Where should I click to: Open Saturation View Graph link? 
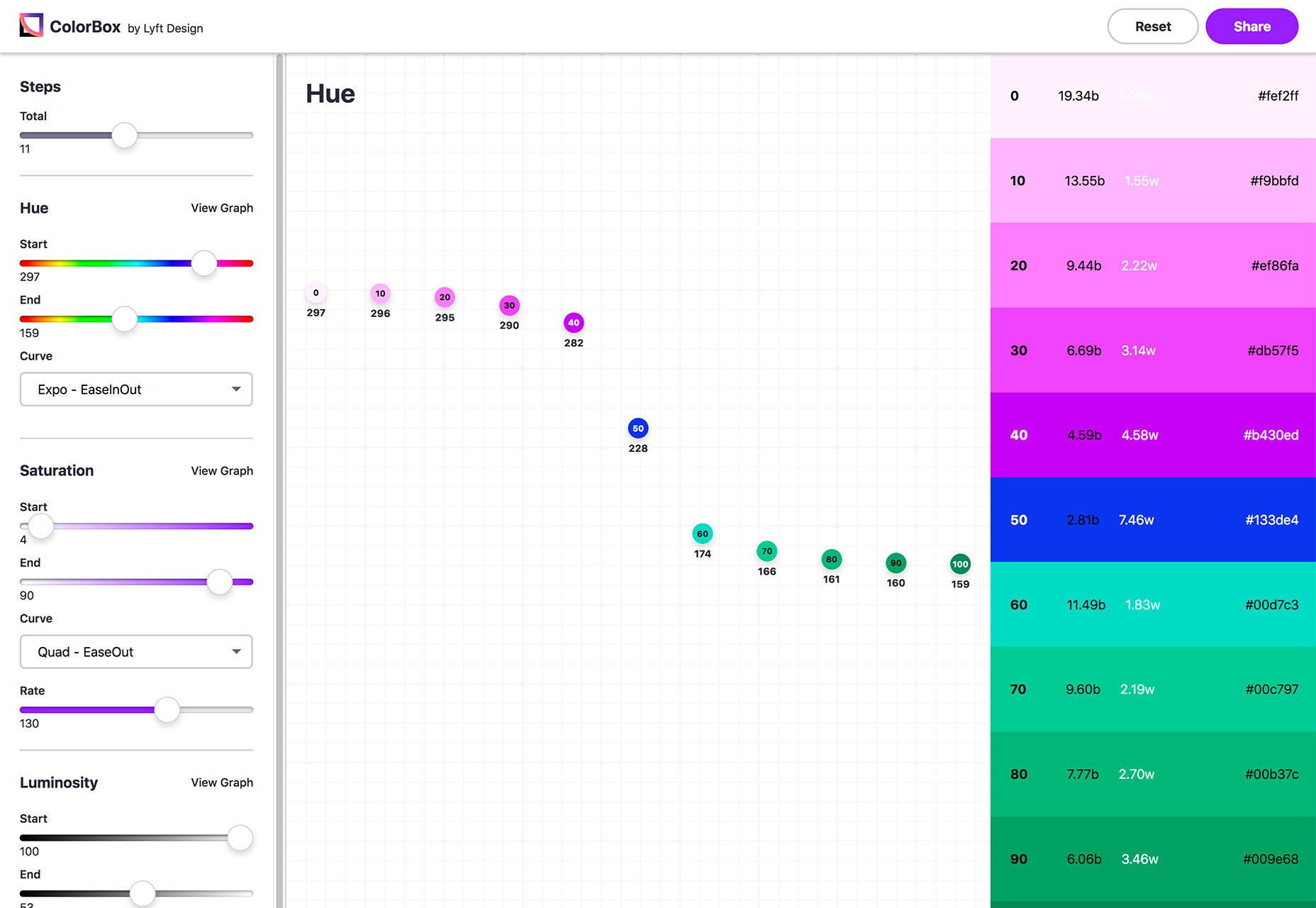point(222,471)
